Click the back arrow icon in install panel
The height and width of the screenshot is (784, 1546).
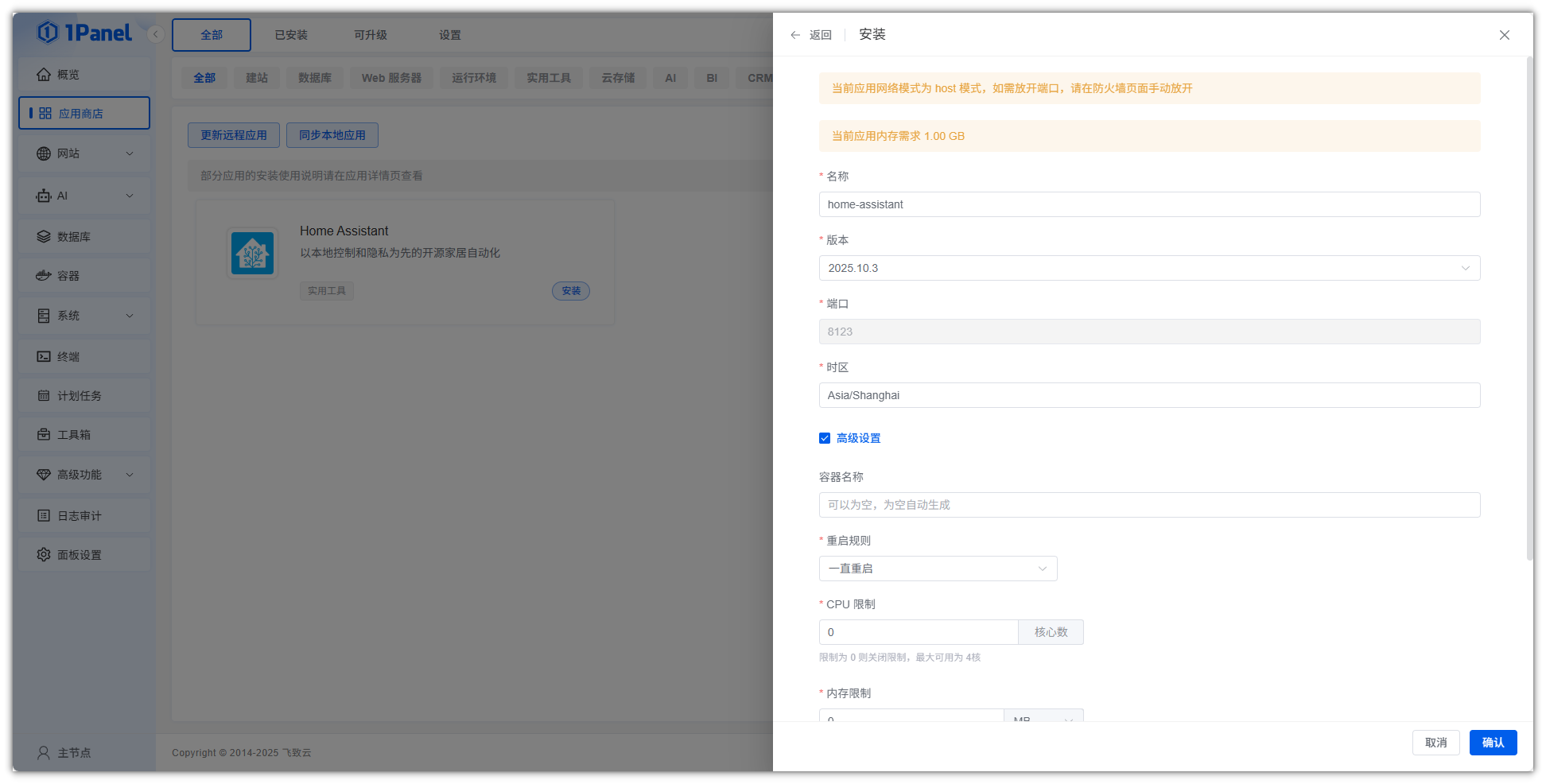pyautogui.click(x=795, y=35)
